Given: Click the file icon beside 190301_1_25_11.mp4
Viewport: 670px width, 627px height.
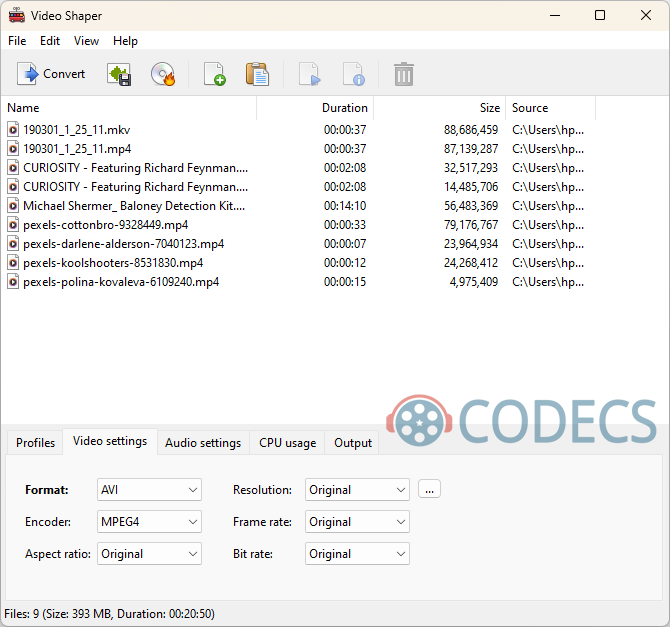Looking at the screenshot, I should point(13,149).
